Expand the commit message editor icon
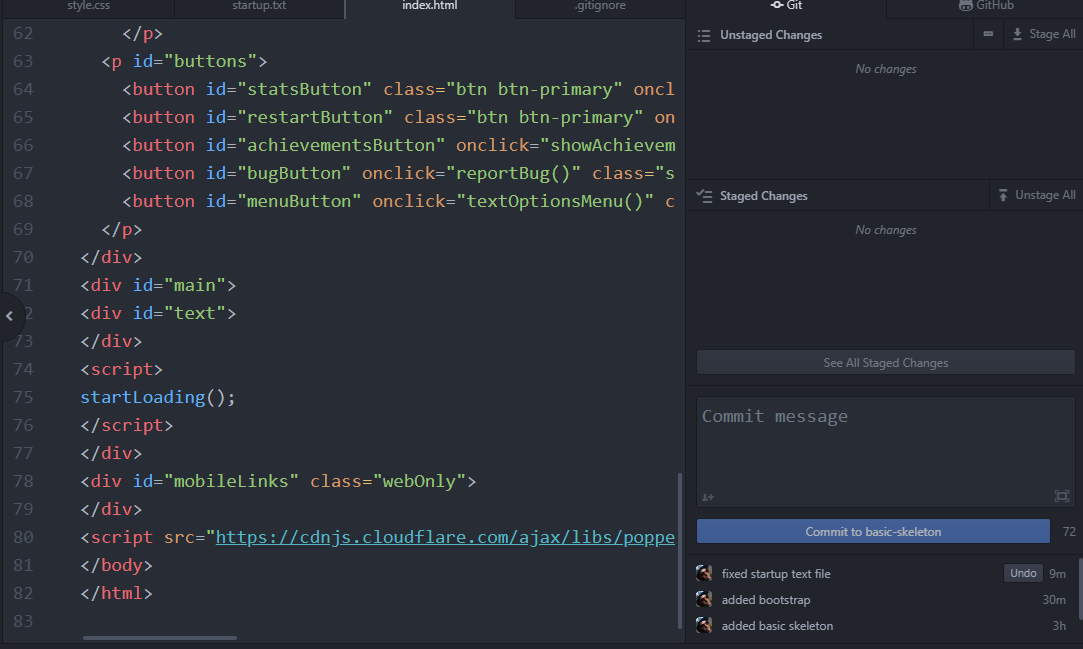 click(1062, 496)
